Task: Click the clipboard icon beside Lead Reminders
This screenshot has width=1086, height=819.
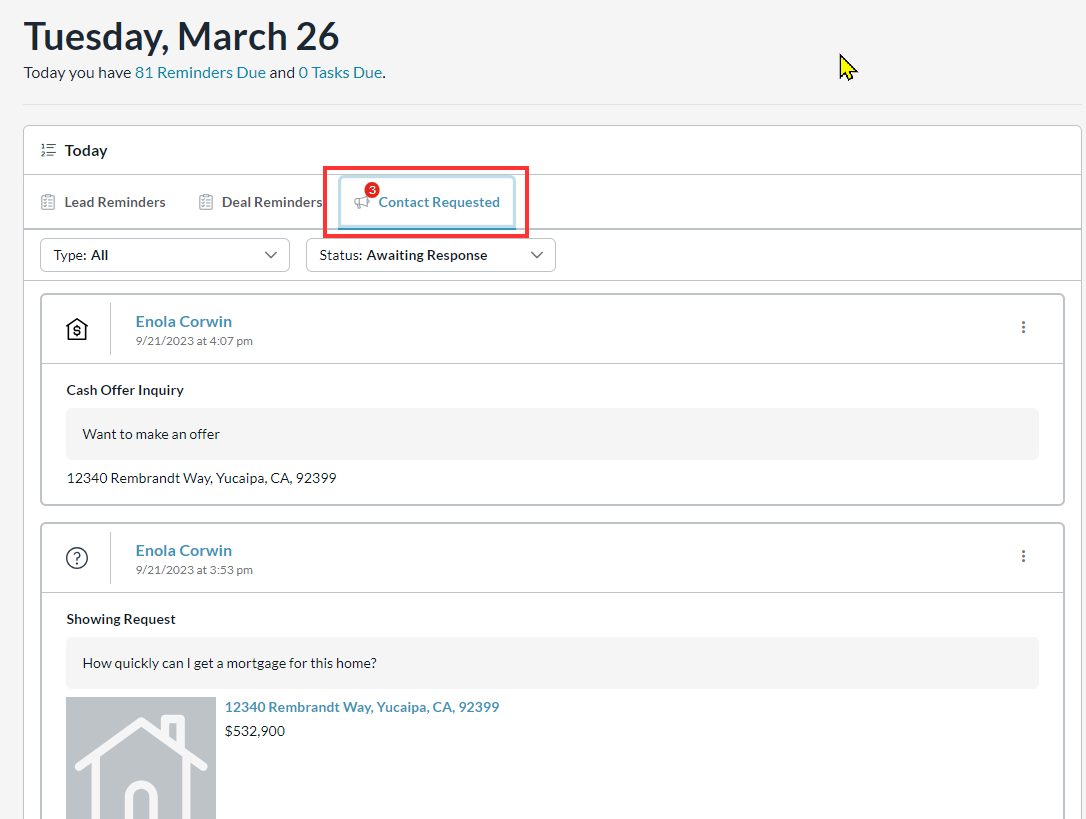Action: (48, 202)
